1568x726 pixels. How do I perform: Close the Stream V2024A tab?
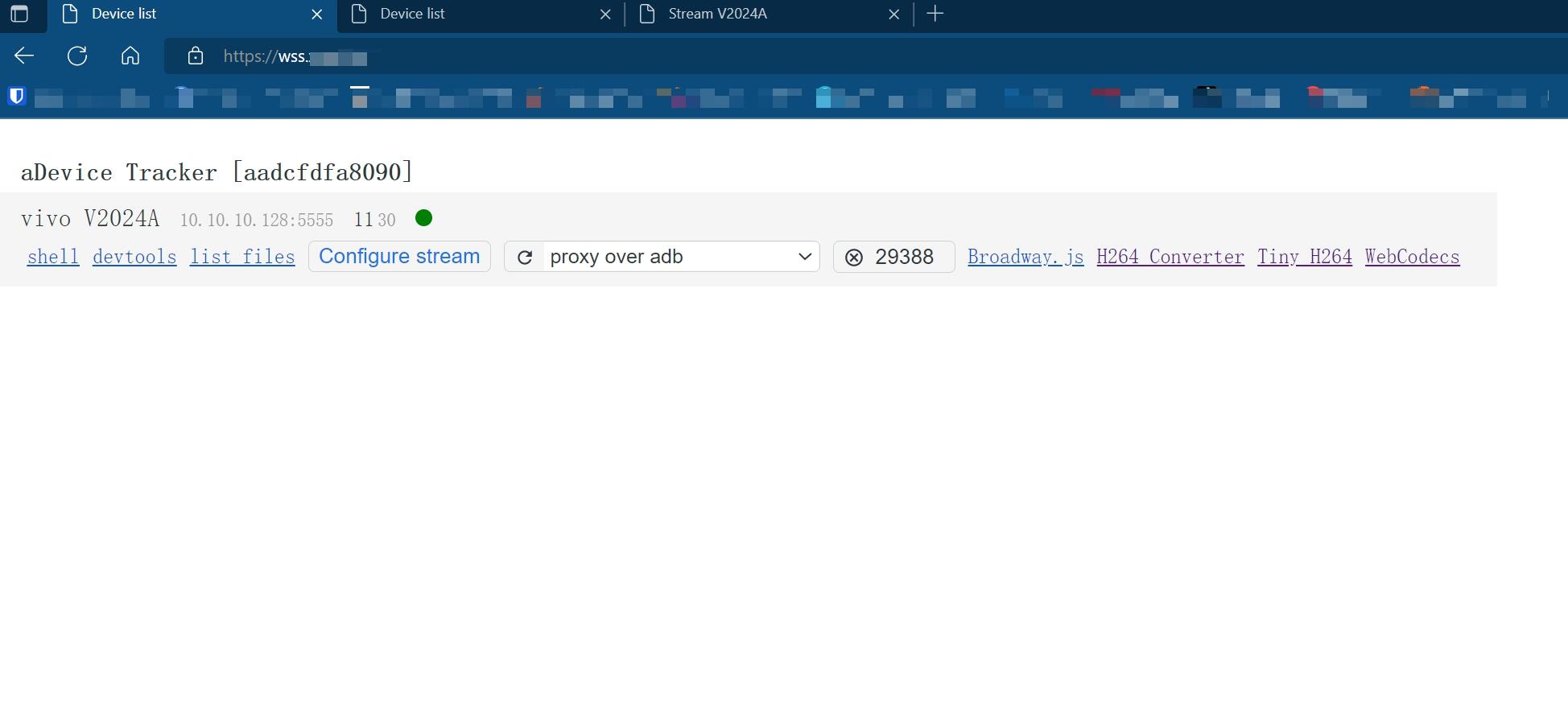click(893, 14)
